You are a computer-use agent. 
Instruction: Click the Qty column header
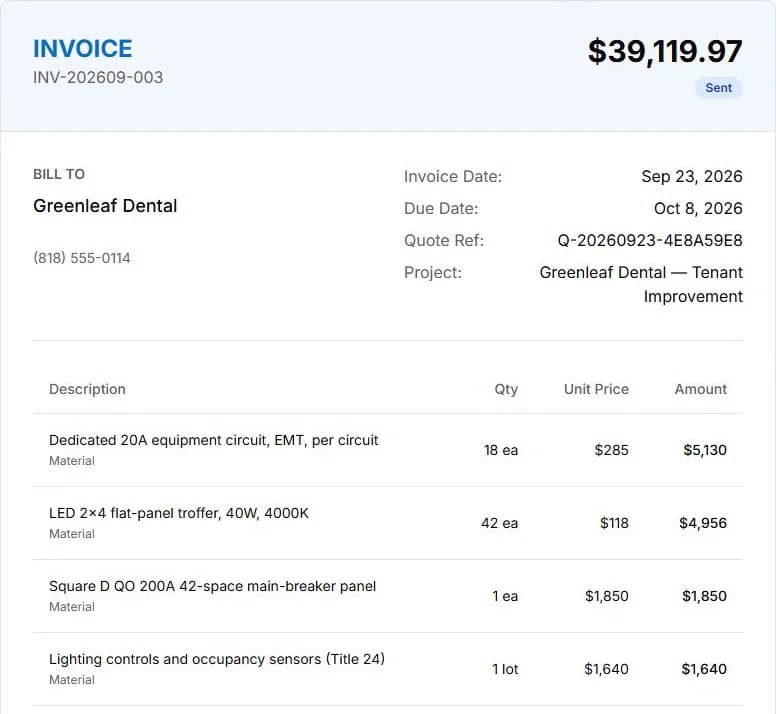coord(506,389)
